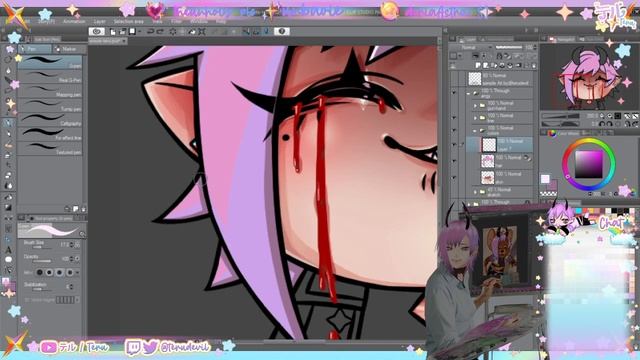The width and height of the screenshot is (640, 360).
Task: Click Navigator rotate left icon
Action: [601, 124]
